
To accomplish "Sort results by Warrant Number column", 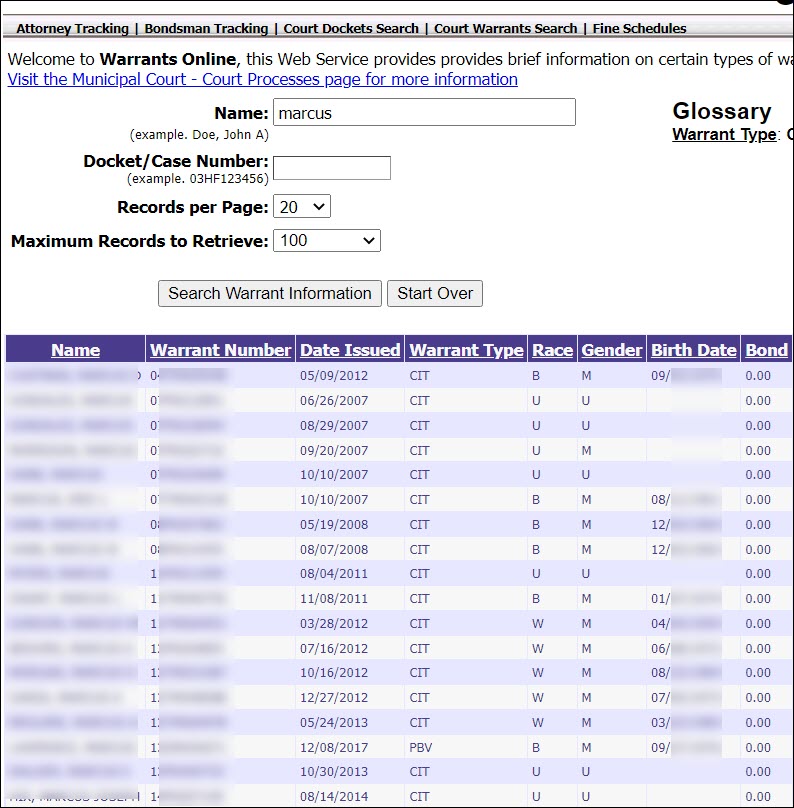I will 221,350.
